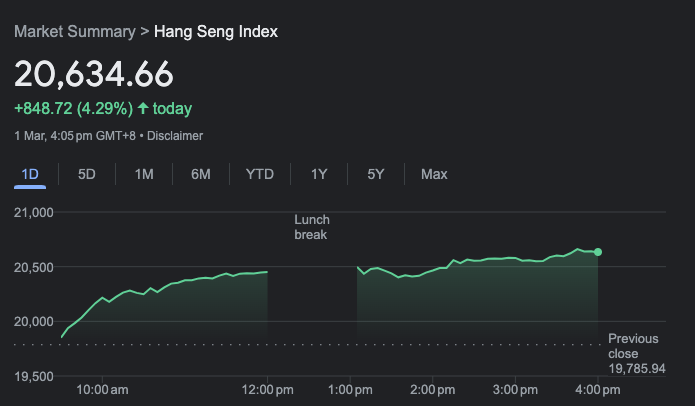Viewport: 695px width, 406px height.
Task: Select the 5Y time range tab
Action: [x=376, y=174]
